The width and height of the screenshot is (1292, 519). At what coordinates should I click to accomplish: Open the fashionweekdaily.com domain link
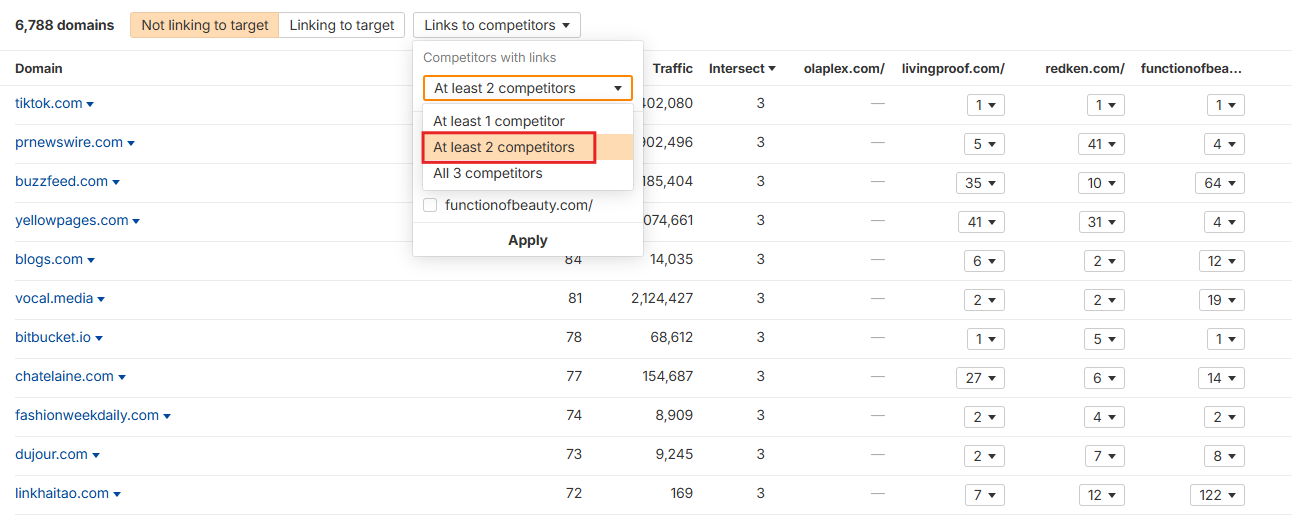87,415
